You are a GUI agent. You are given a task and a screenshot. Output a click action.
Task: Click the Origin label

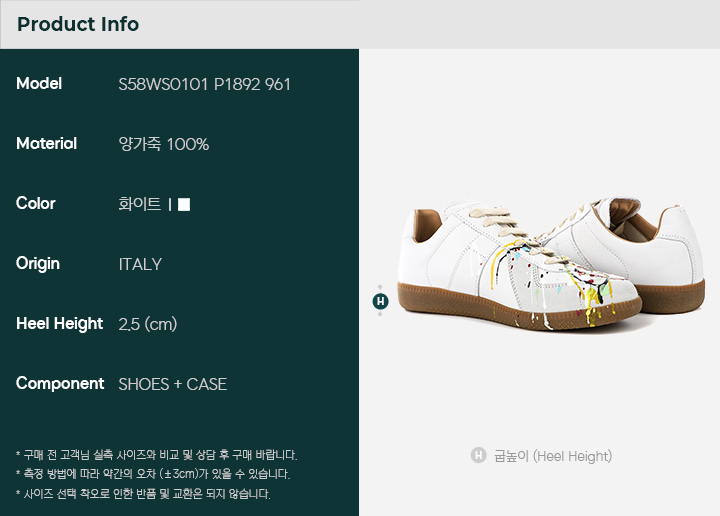(38, 264)
